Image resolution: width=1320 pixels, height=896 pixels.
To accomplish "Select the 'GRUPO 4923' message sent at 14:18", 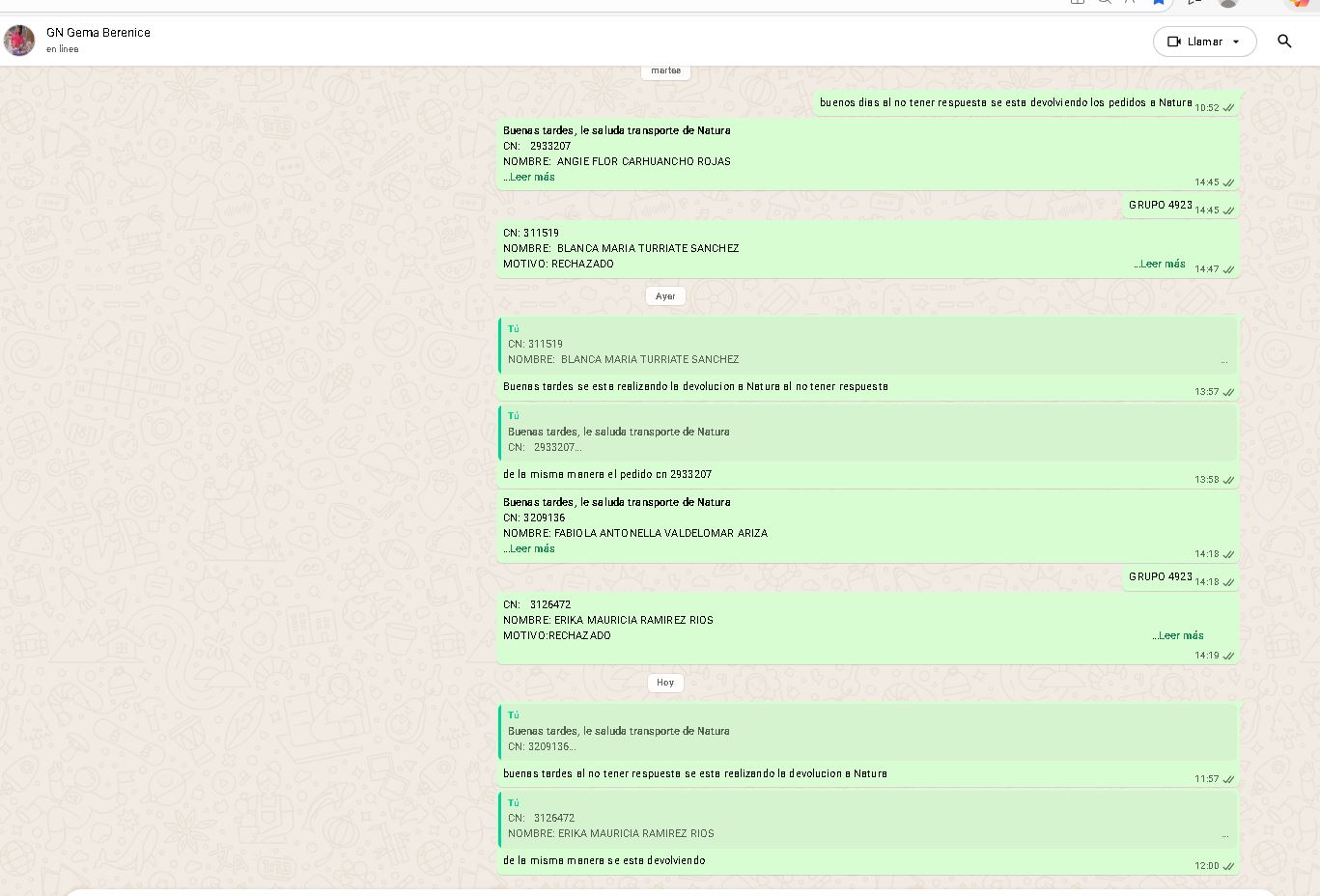I will point(1160,576).
